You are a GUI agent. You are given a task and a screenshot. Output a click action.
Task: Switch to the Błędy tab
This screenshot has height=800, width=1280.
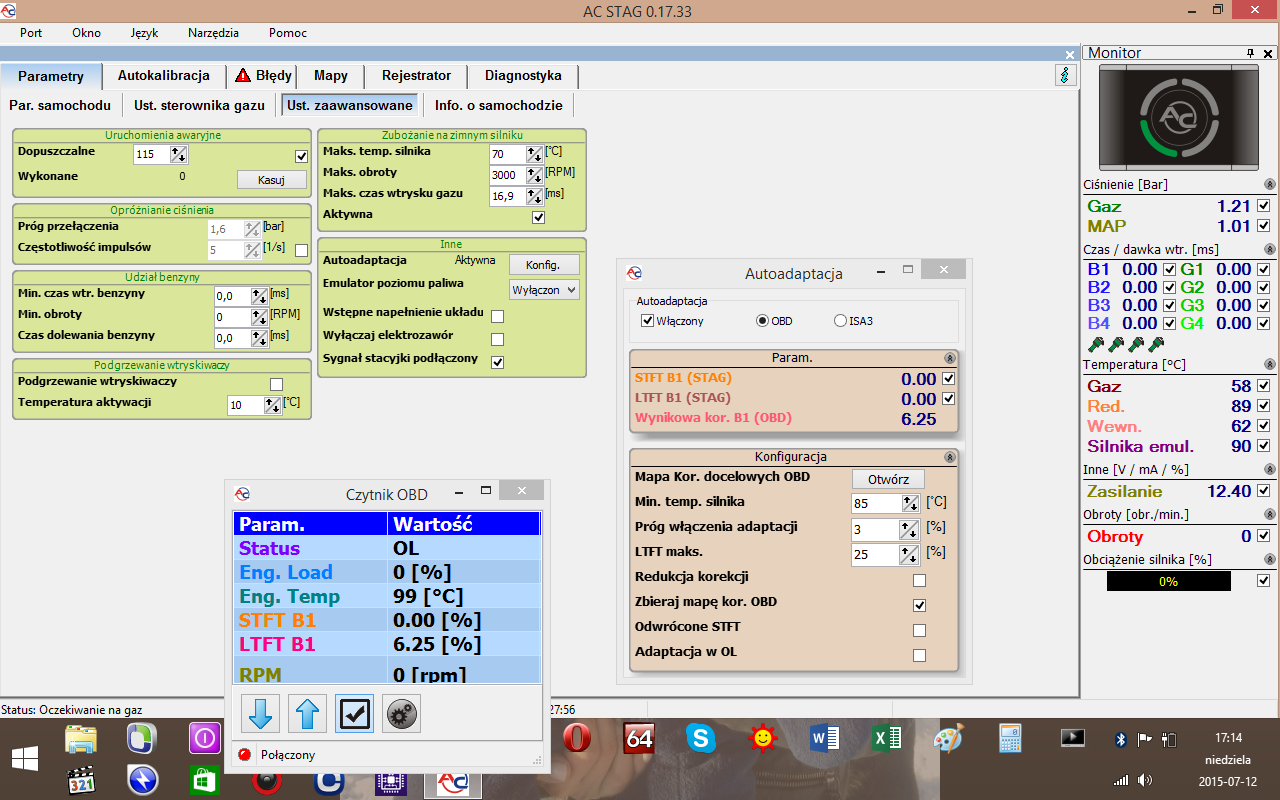tap(263, 75)
